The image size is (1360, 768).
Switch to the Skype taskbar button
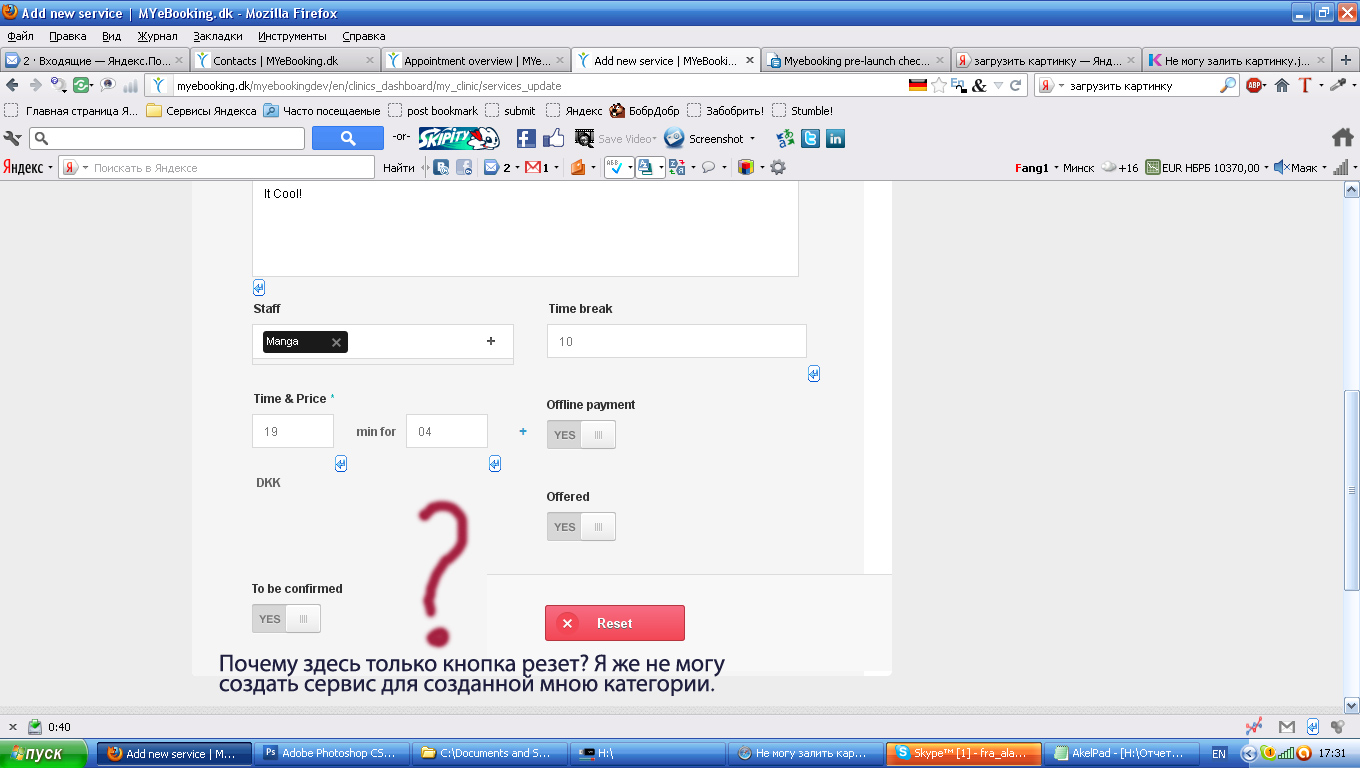click(964, 754)
